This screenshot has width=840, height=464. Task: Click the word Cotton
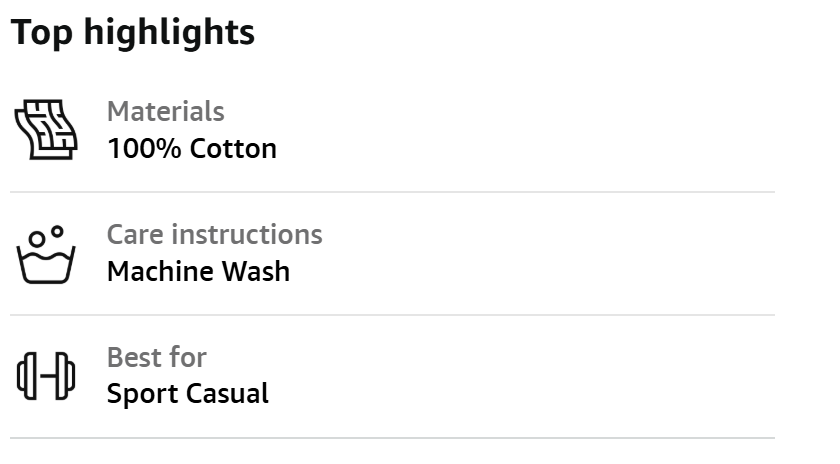[x=233, y=149]
